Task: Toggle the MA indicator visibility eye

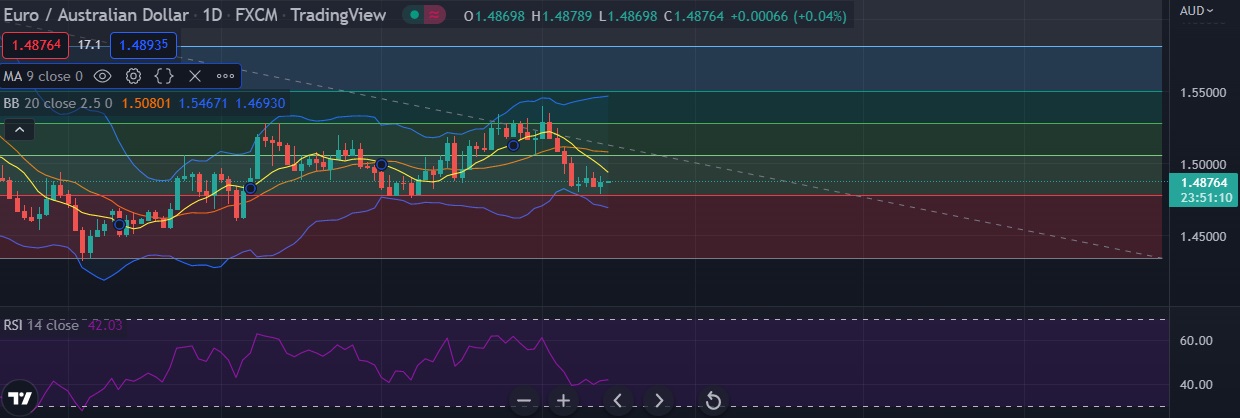Action: click(102, 76)
